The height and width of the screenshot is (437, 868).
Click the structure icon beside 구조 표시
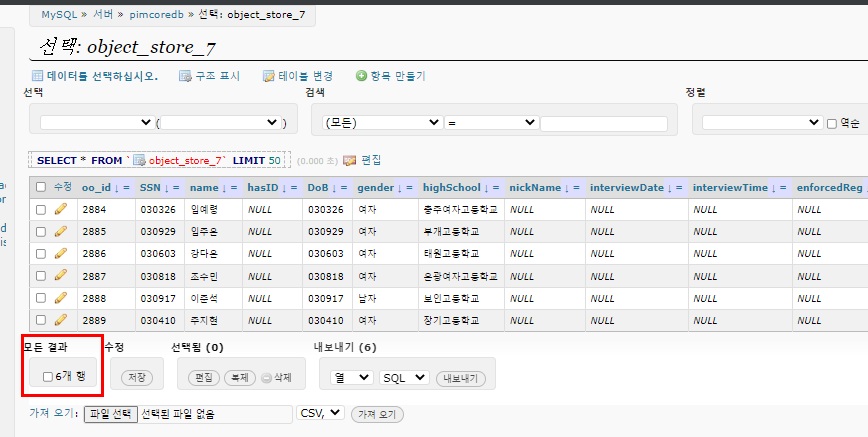click(185, 76)
